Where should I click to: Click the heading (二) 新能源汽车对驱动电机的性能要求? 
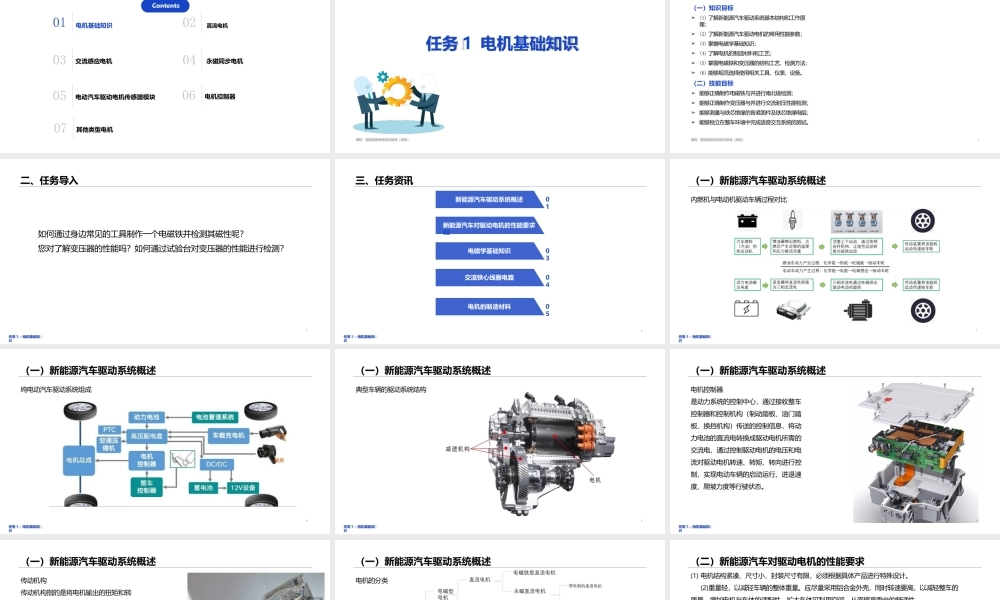point(779,562)
